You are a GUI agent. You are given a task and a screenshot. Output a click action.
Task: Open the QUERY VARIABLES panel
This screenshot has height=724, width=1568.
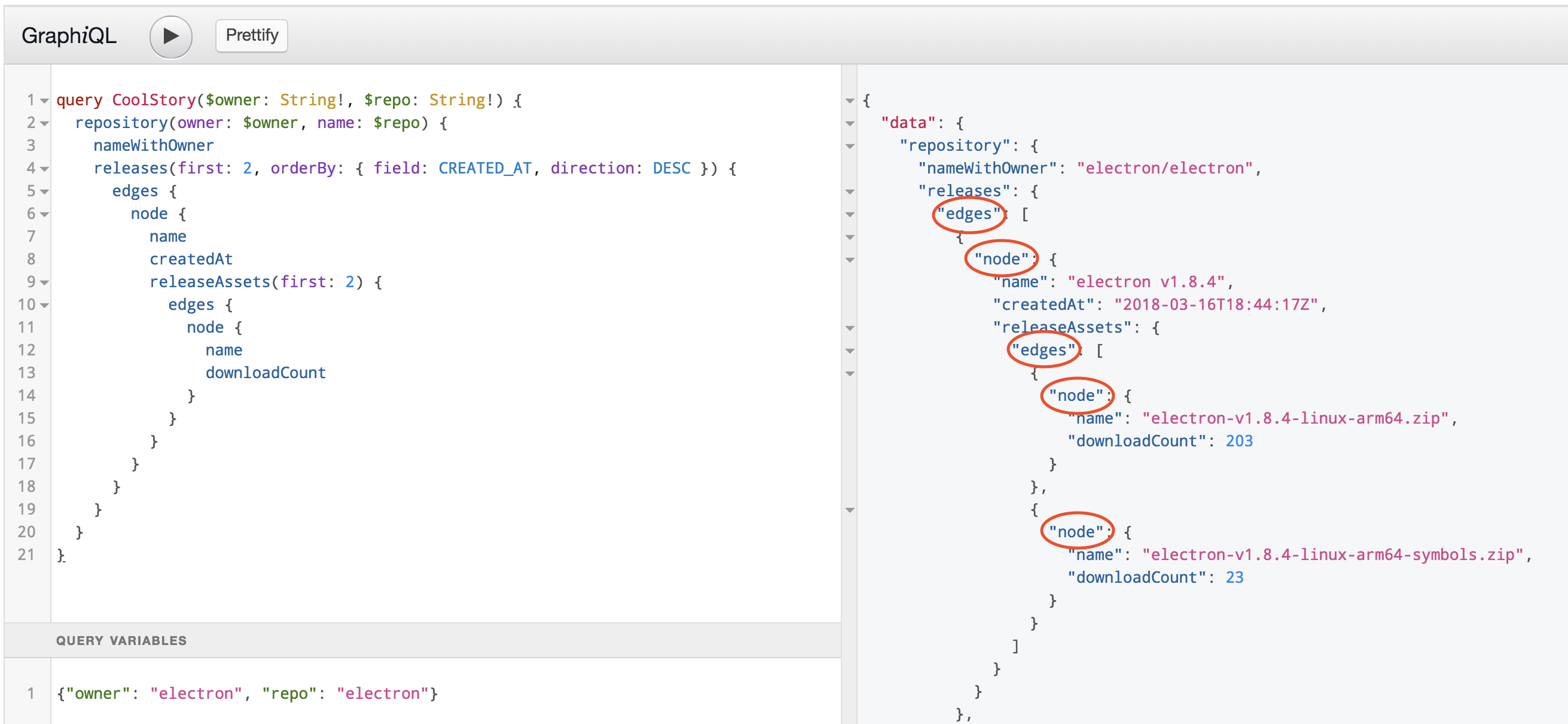point(122,640)
